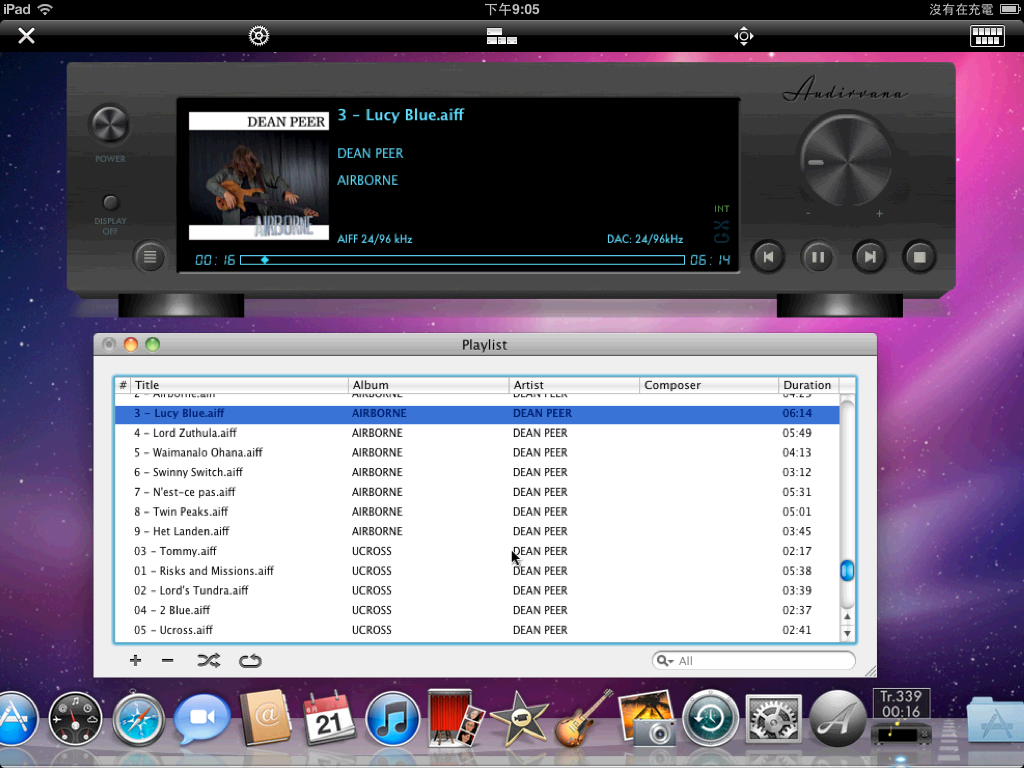
Task: Click the track progress bar in the player display
Action: [462, 260]
